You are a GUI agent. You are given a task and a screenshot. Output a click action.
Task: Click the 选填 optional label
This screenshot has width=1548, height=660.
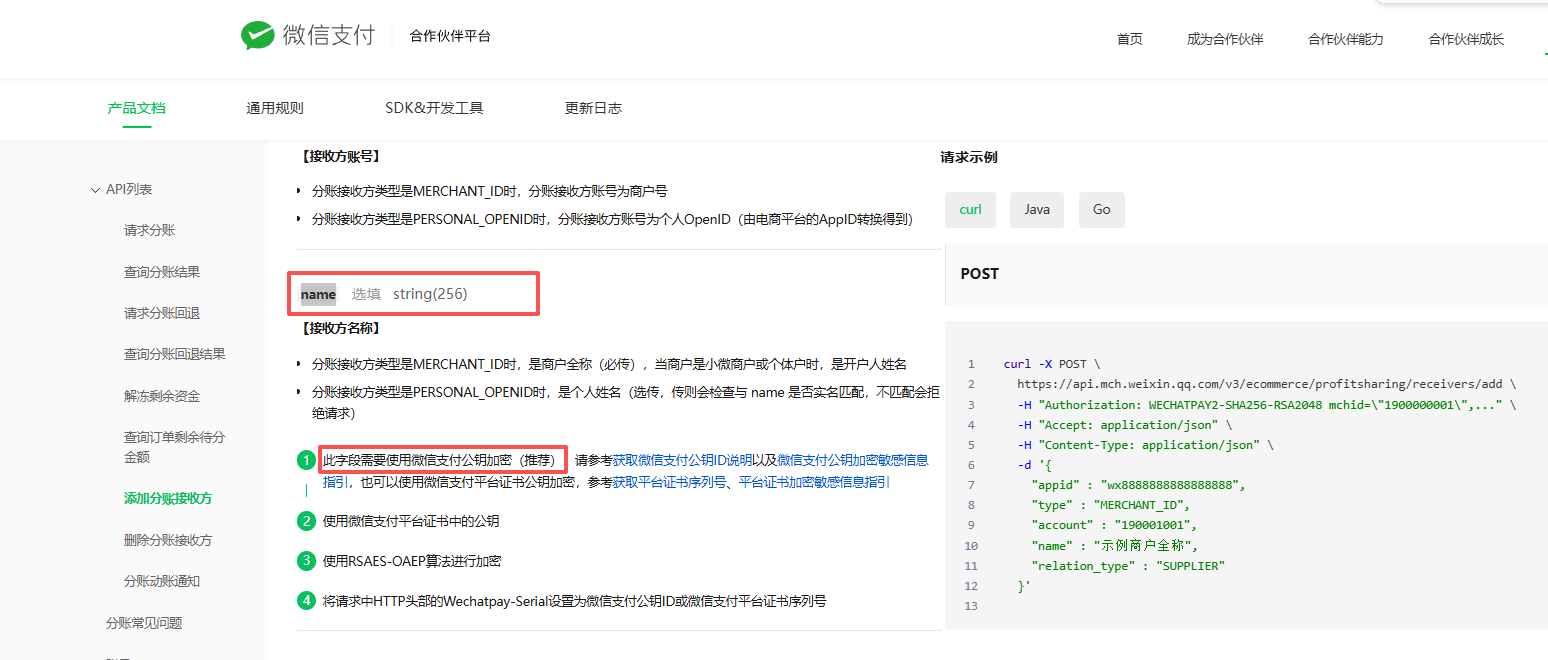click(366, 294)
